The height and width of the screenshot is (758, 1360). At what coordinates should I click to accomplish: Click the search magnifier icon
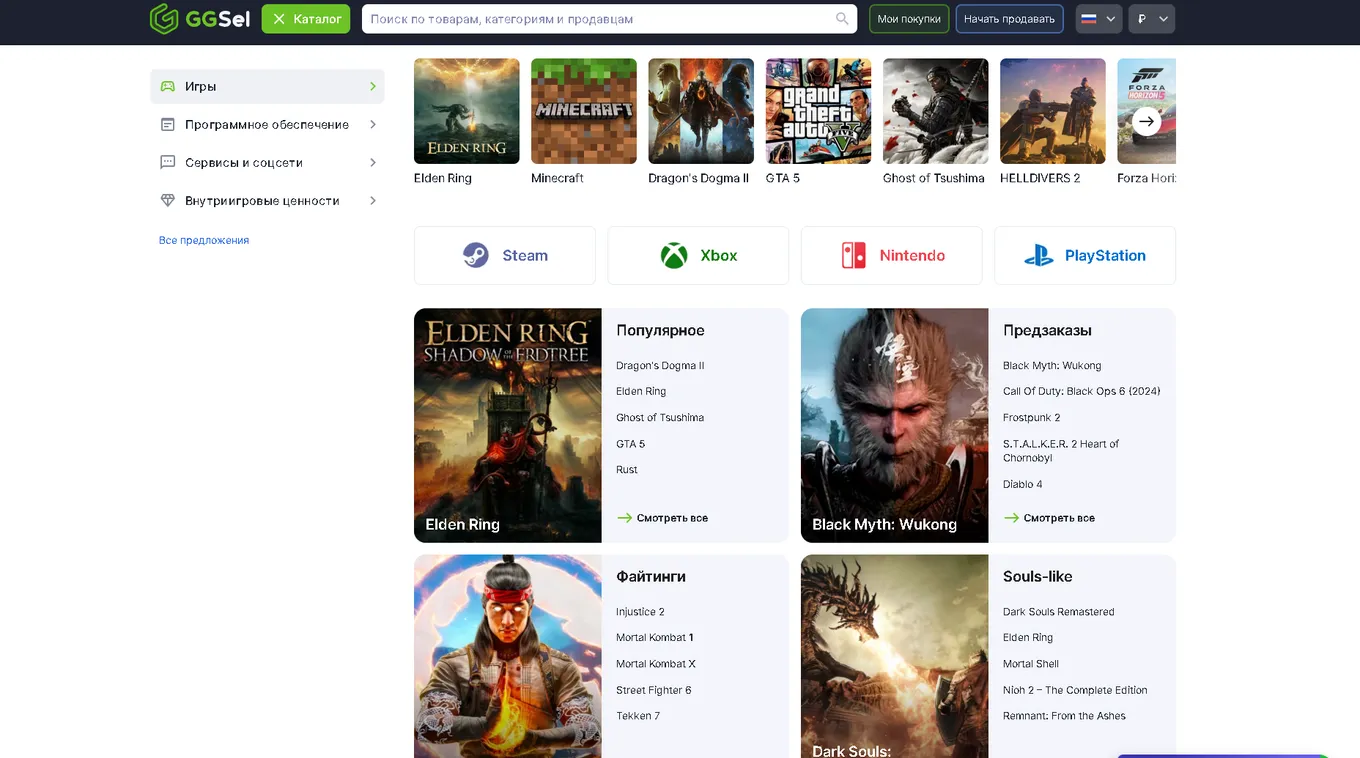(x=842, y=19)
